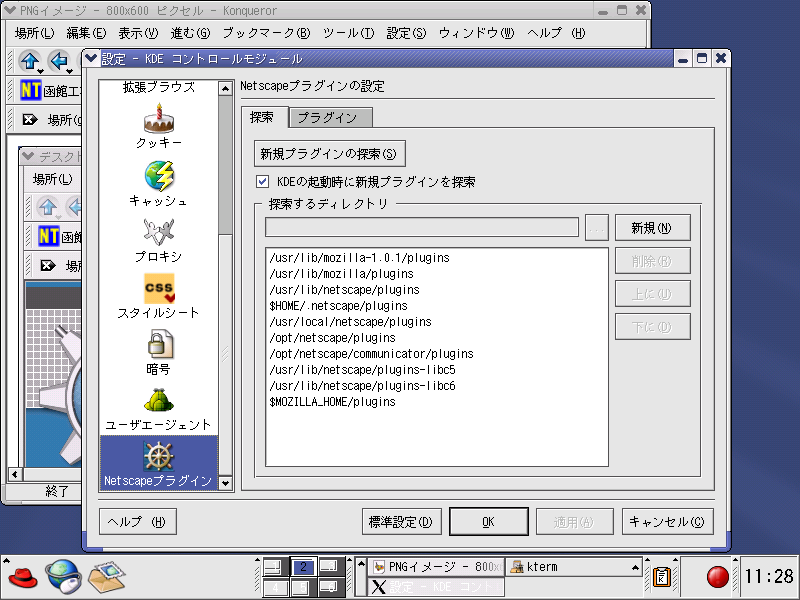Click the browse "..." button beside directory field
Screen dimensions: 800x600
tap(596, 228)
